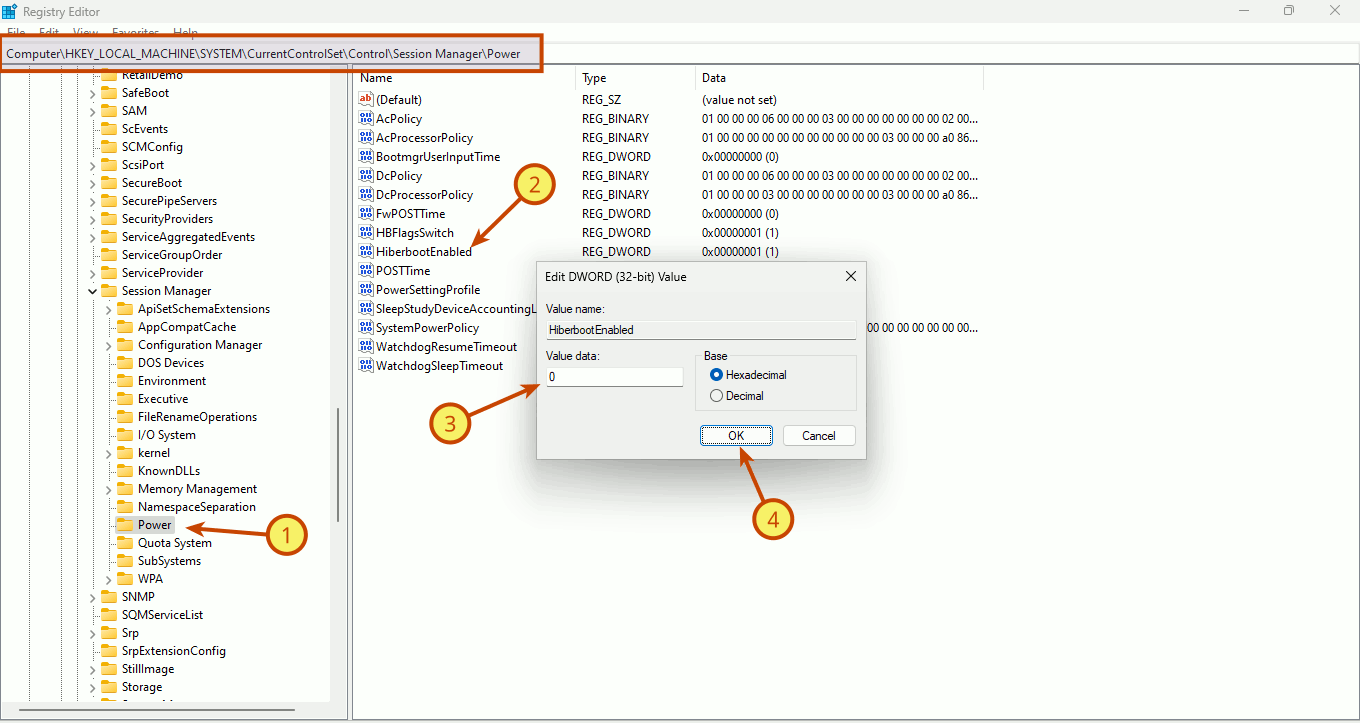
Task: Select the SubSystems tree item
Action: tap(169, 561)
